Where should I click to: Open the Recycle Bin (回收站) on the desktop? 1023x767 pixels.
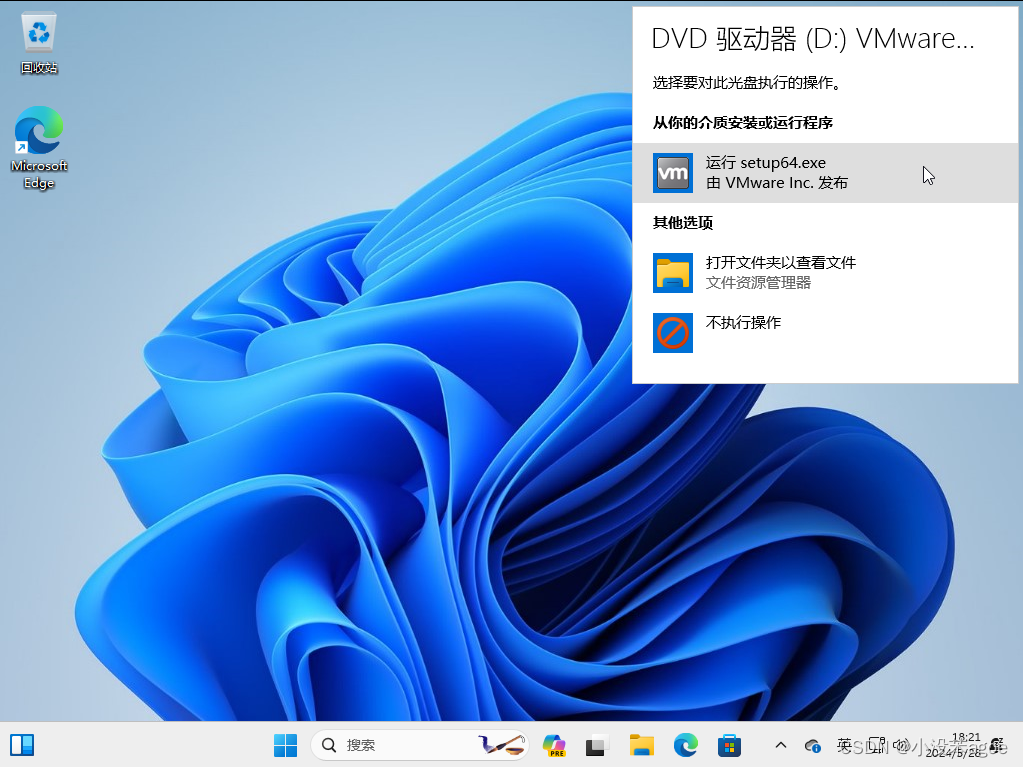pos(38,30)
